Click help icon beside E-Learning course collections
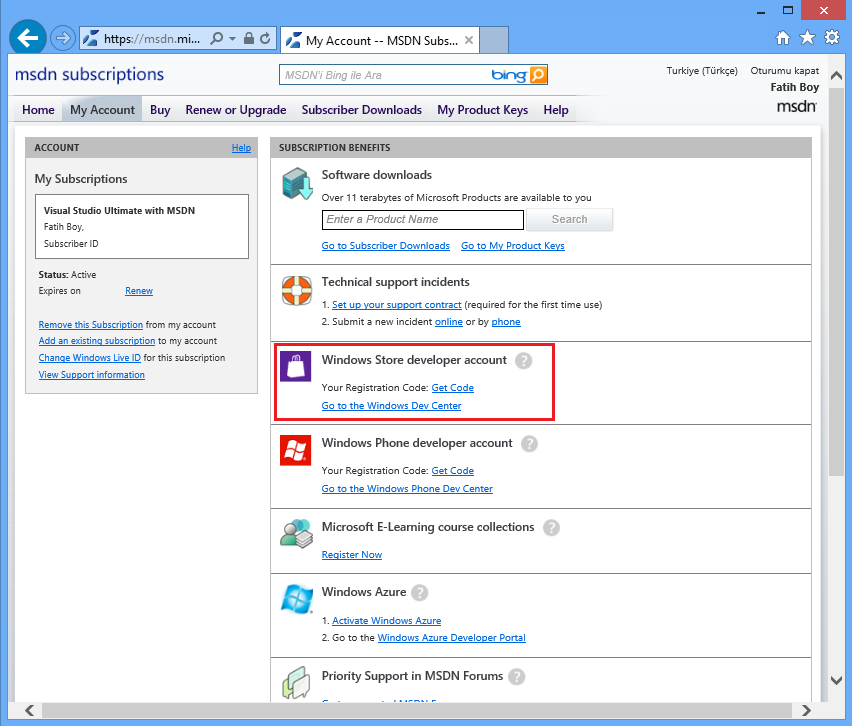Screen dimensions: 852x726 [x=551, y=527]
